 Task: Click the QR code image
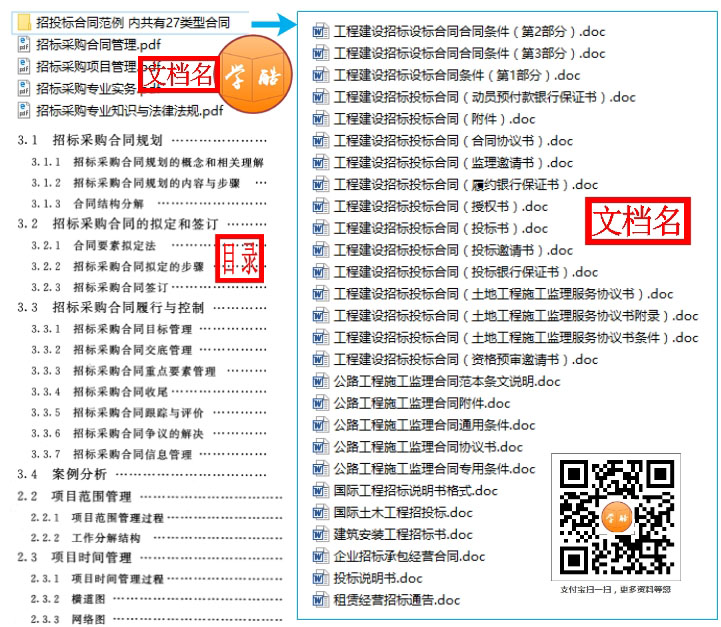pos(615,516)
